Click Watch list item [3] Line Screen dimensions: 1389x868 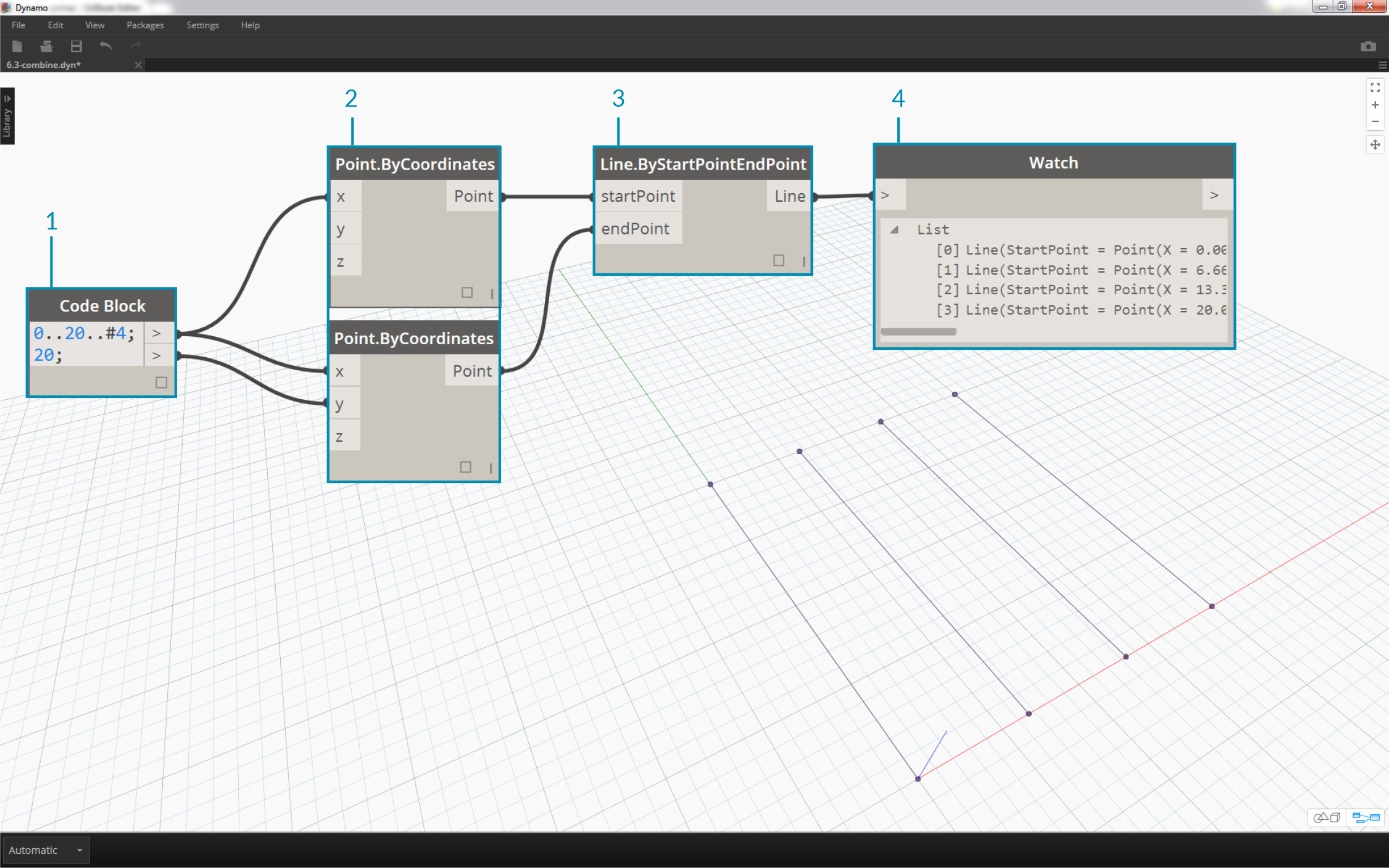tap(1080, 310)
